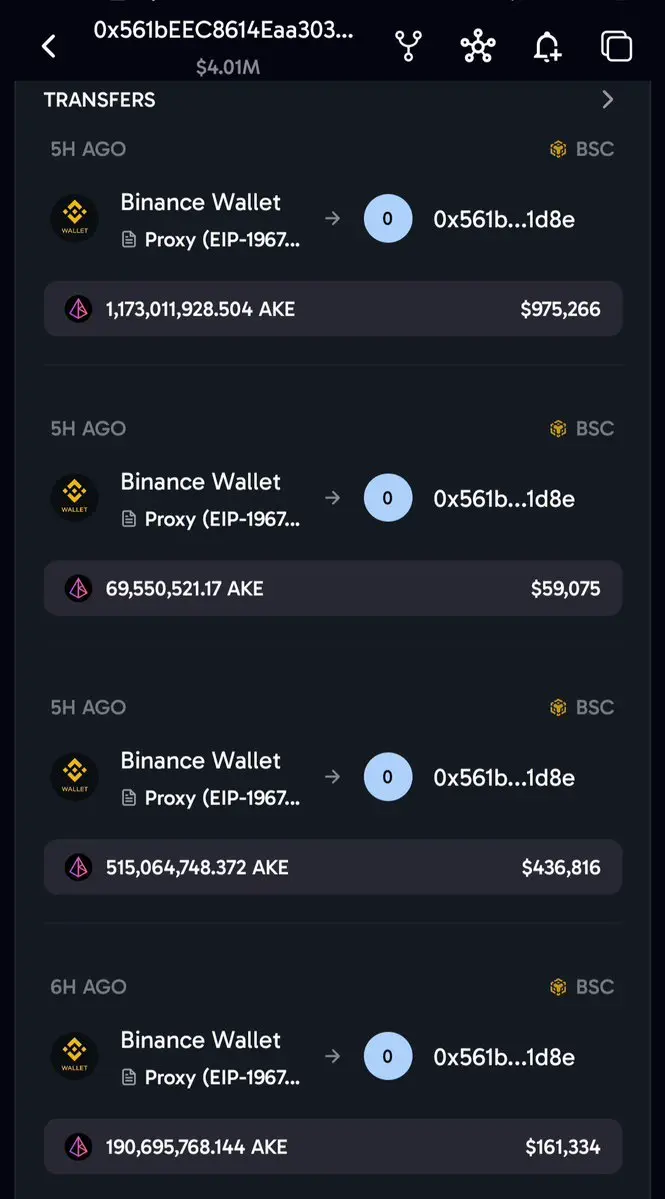Expand TRANSFERS with the right chevron
This screenshot has height=1199, width=665.
coord(608,99)
